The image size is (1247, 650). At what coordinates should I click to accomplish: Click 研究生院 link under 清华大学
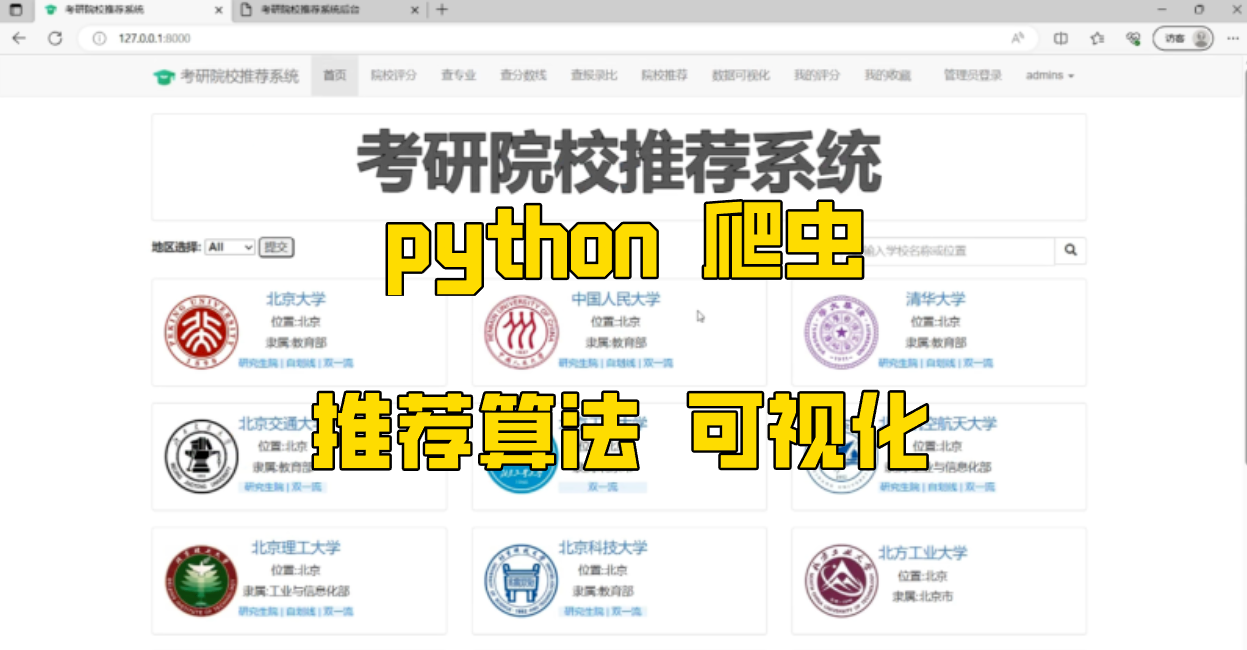[x=898, y=363]
